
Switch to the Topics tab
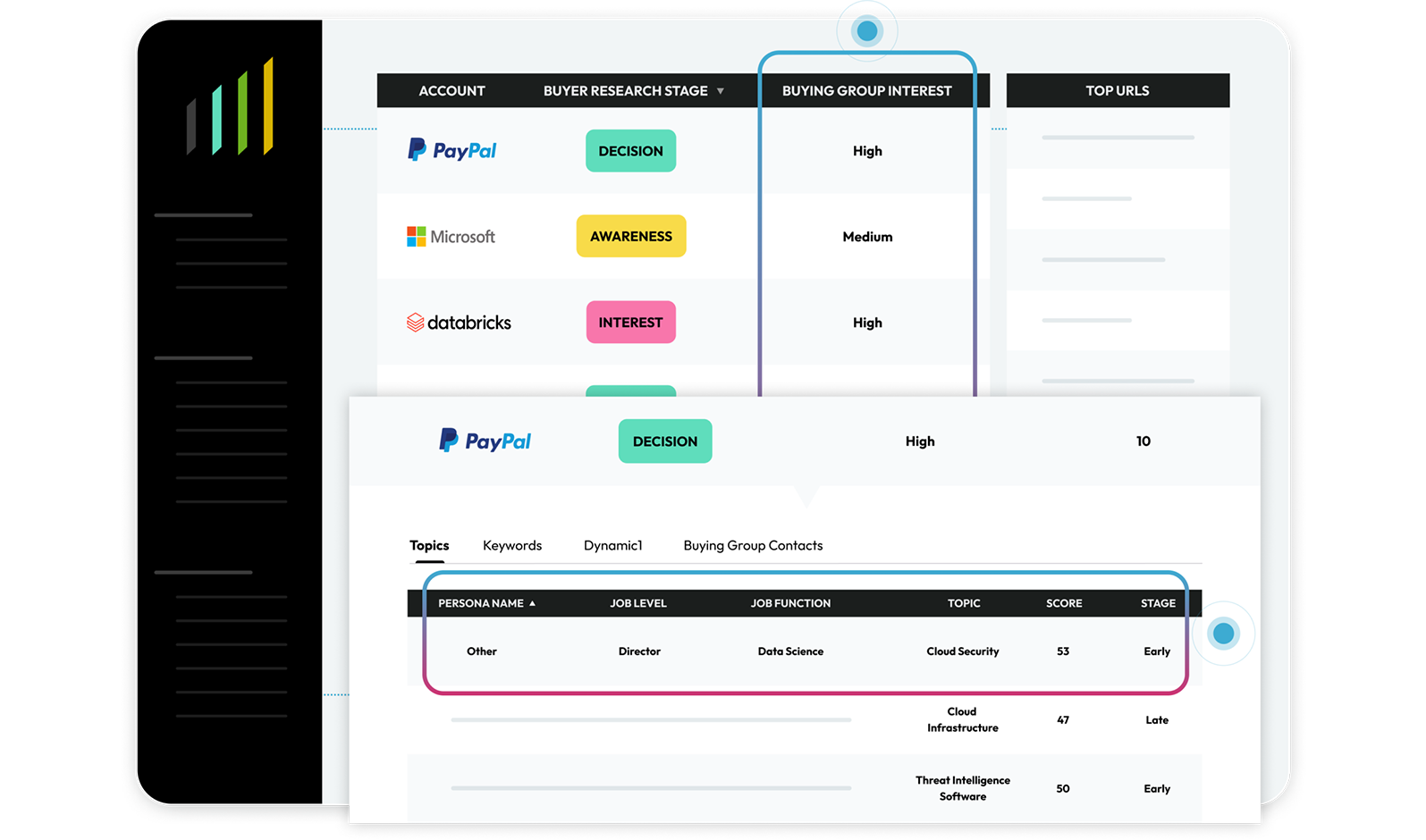[429, 545]
